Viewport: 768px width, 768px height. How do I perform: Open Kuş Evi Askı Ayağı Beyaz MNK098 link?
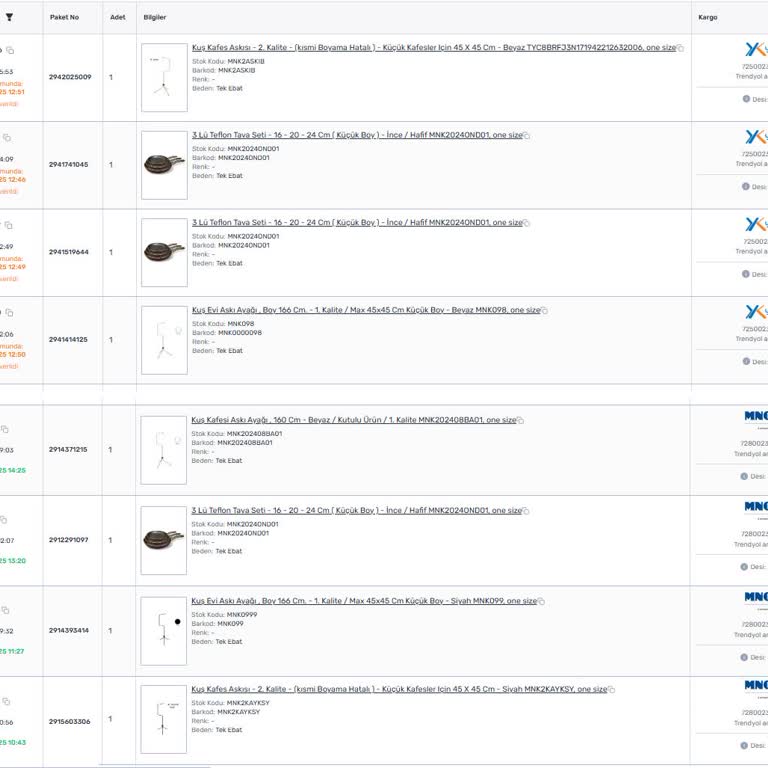(366, 310)
